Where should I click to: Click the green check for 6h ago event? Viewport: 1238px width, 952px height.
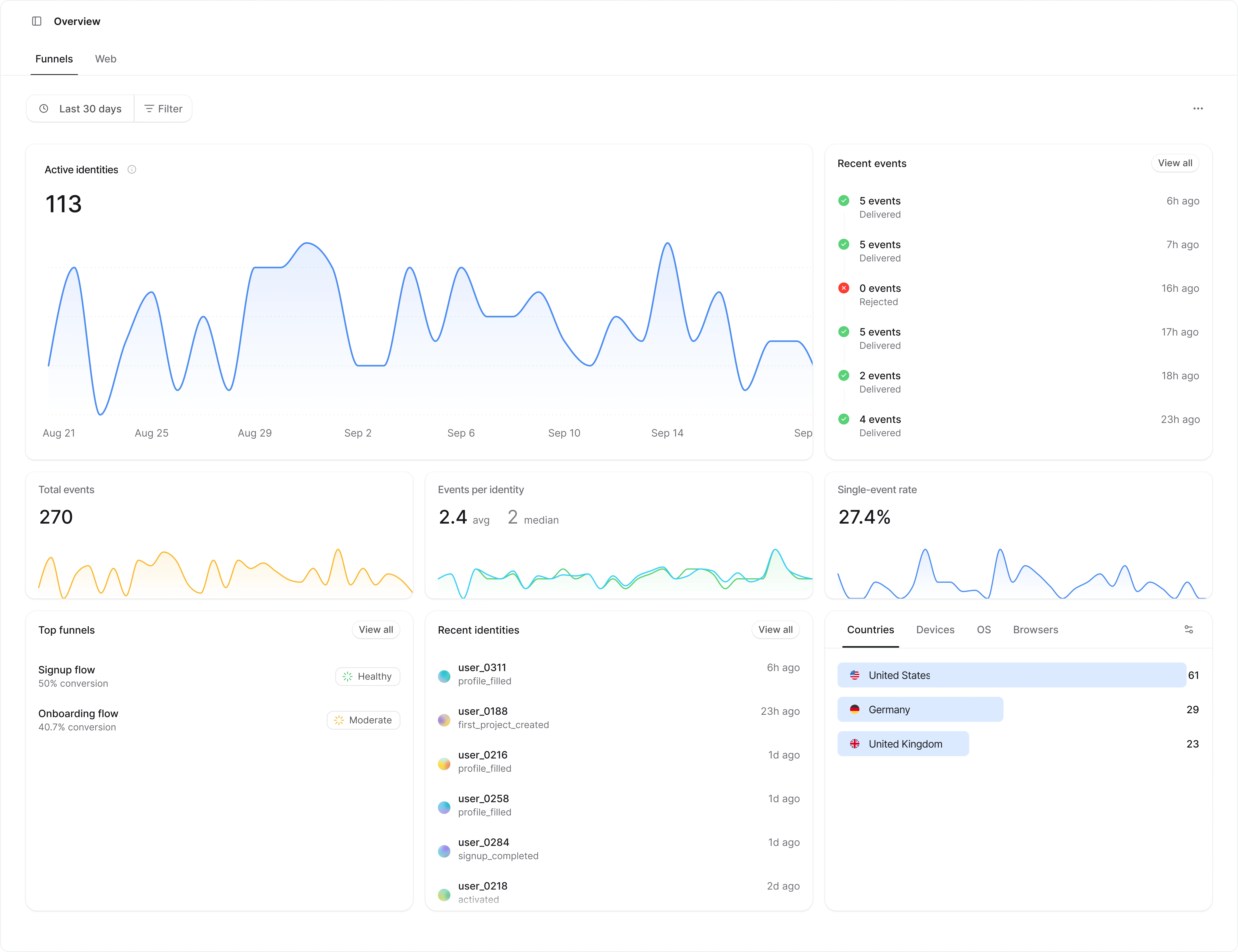843,201
